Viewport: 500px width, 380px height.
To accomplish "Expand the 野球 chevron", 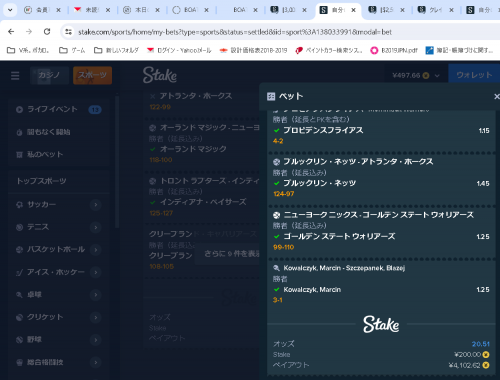I will tap(96, 340).
